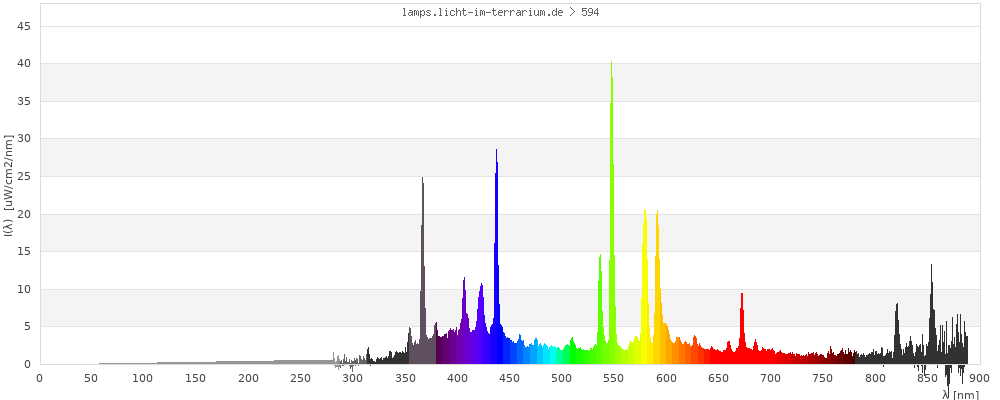This screenshot has height=400, width=1000.
Task: Click the chart title "lamps.licht-im-terrarium.de > 594"
Action: point(500,12)
